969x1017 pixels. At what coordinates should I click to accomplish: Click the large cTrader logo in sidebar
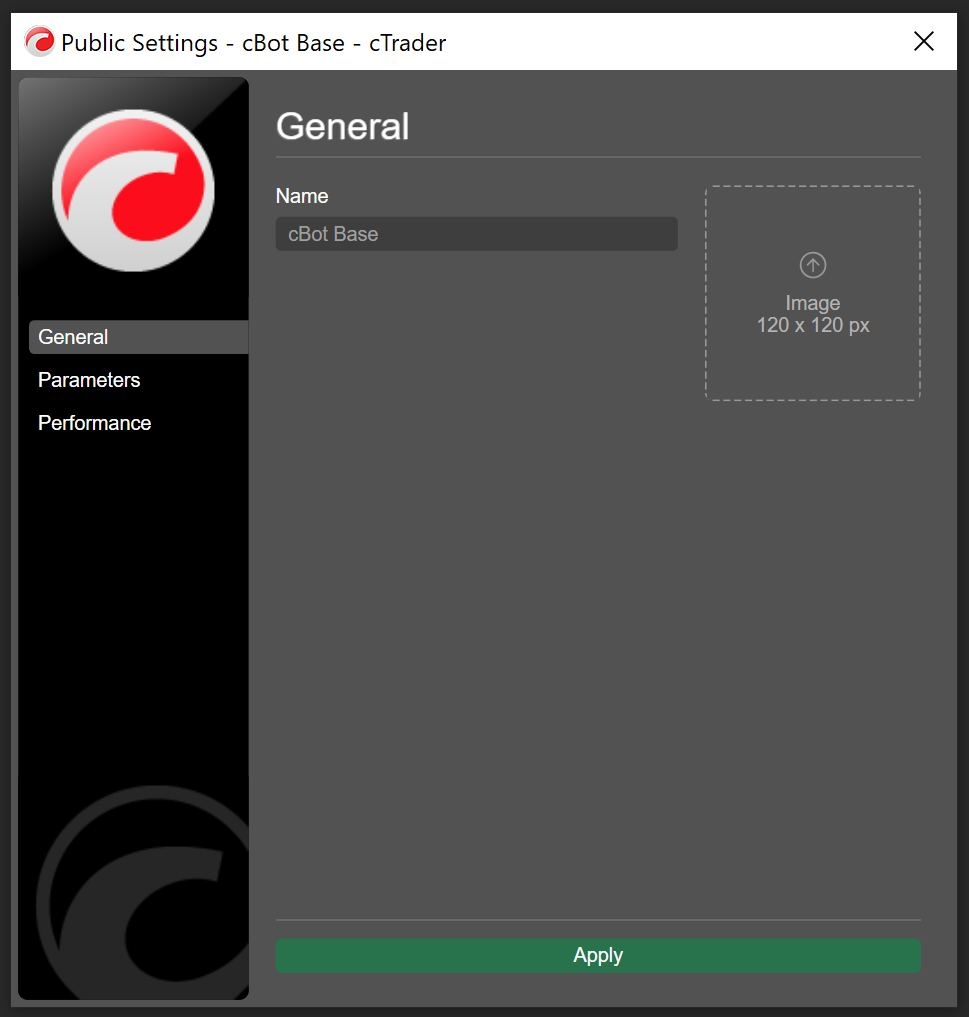[x=134, y=191]
